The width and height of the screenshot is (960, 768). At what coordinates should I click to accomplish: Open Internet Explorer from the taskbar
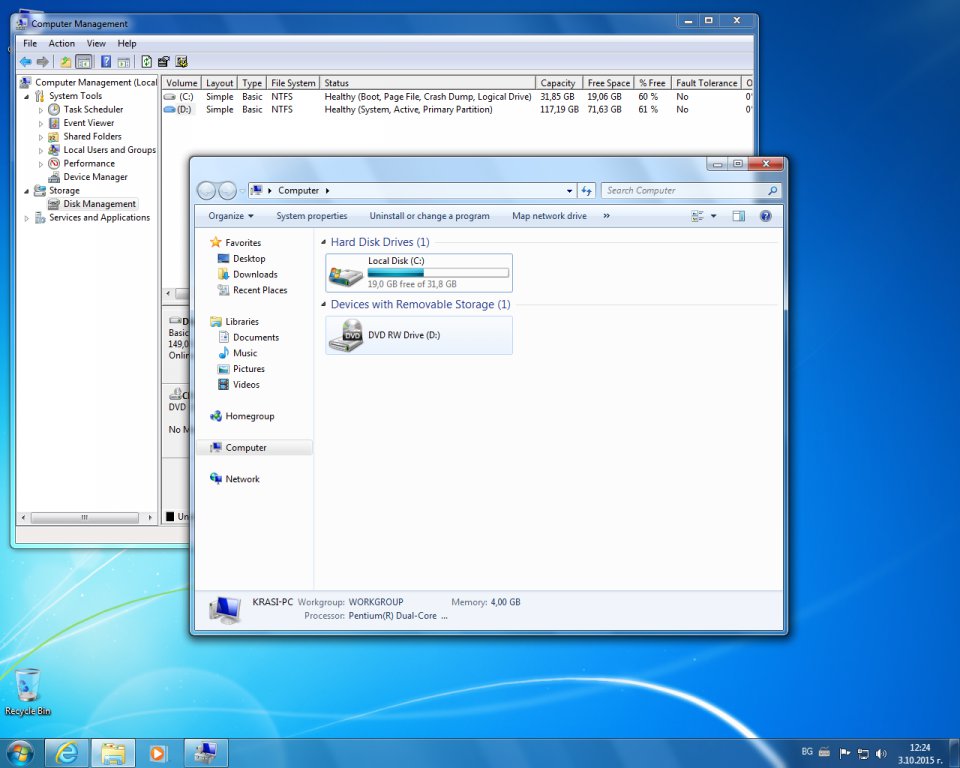67,752
